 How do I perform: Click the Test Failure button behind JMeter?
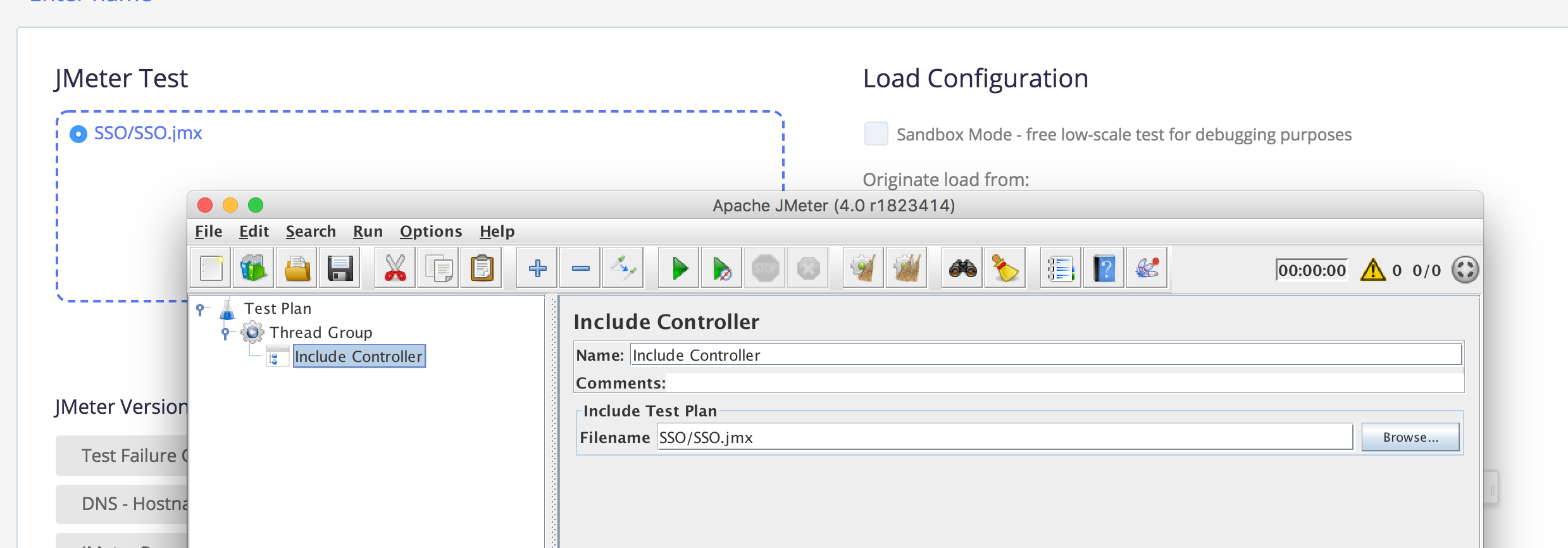click(121, 456)
